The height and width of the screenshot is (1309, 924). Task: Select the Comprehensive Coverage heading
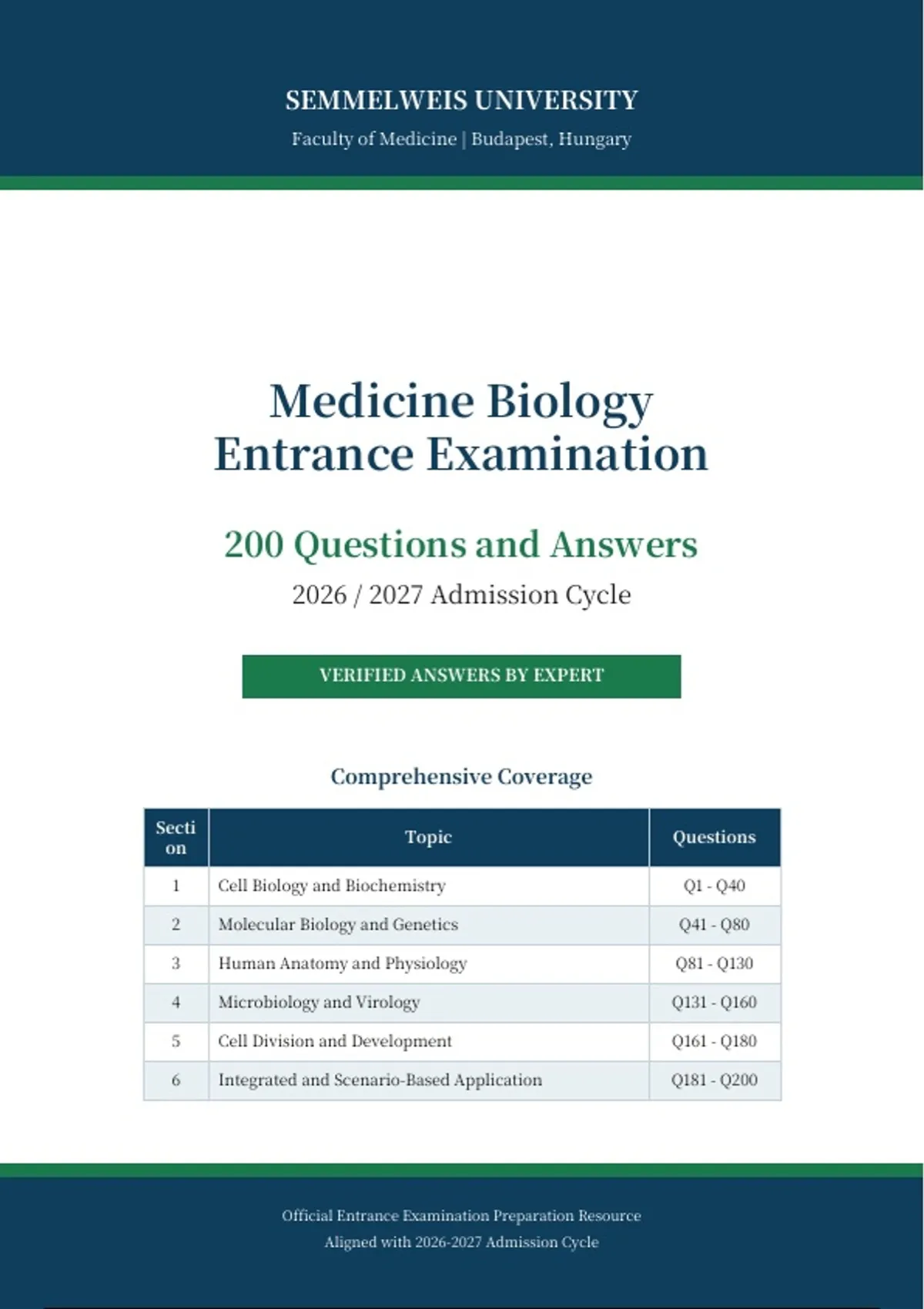tap(461, 776)
